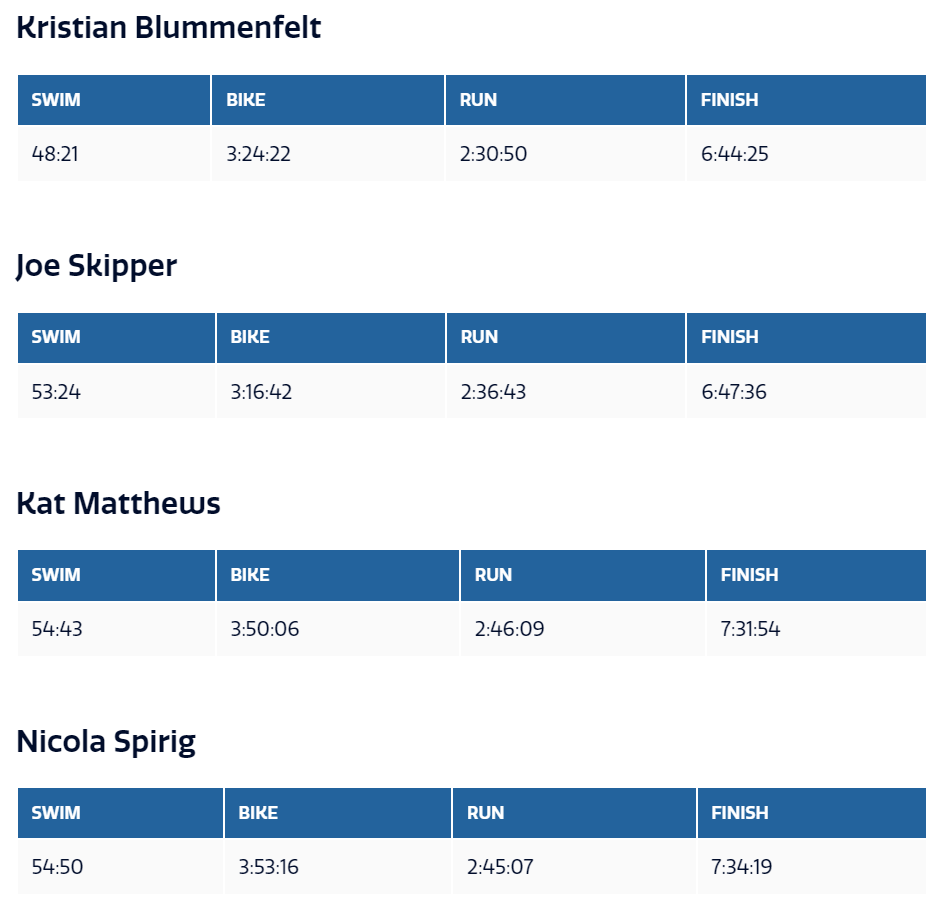
Task: Click the Joe Skipper heading
Action: (x=97, y=265)
